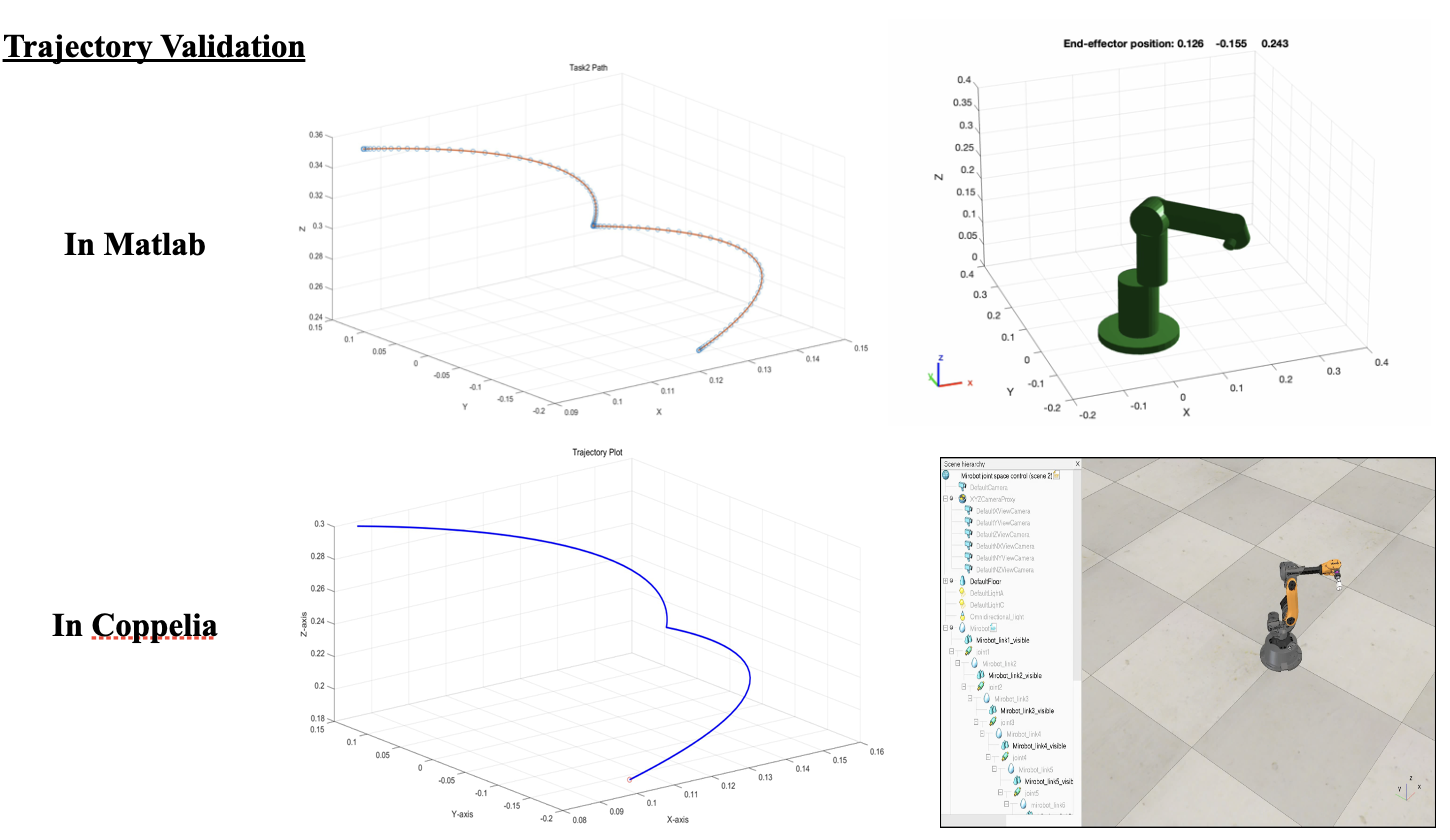Screen dimensions: 1450x840
Task: Collapse the XYZCameraProxy tree node
Action: (x=946, y=498)
